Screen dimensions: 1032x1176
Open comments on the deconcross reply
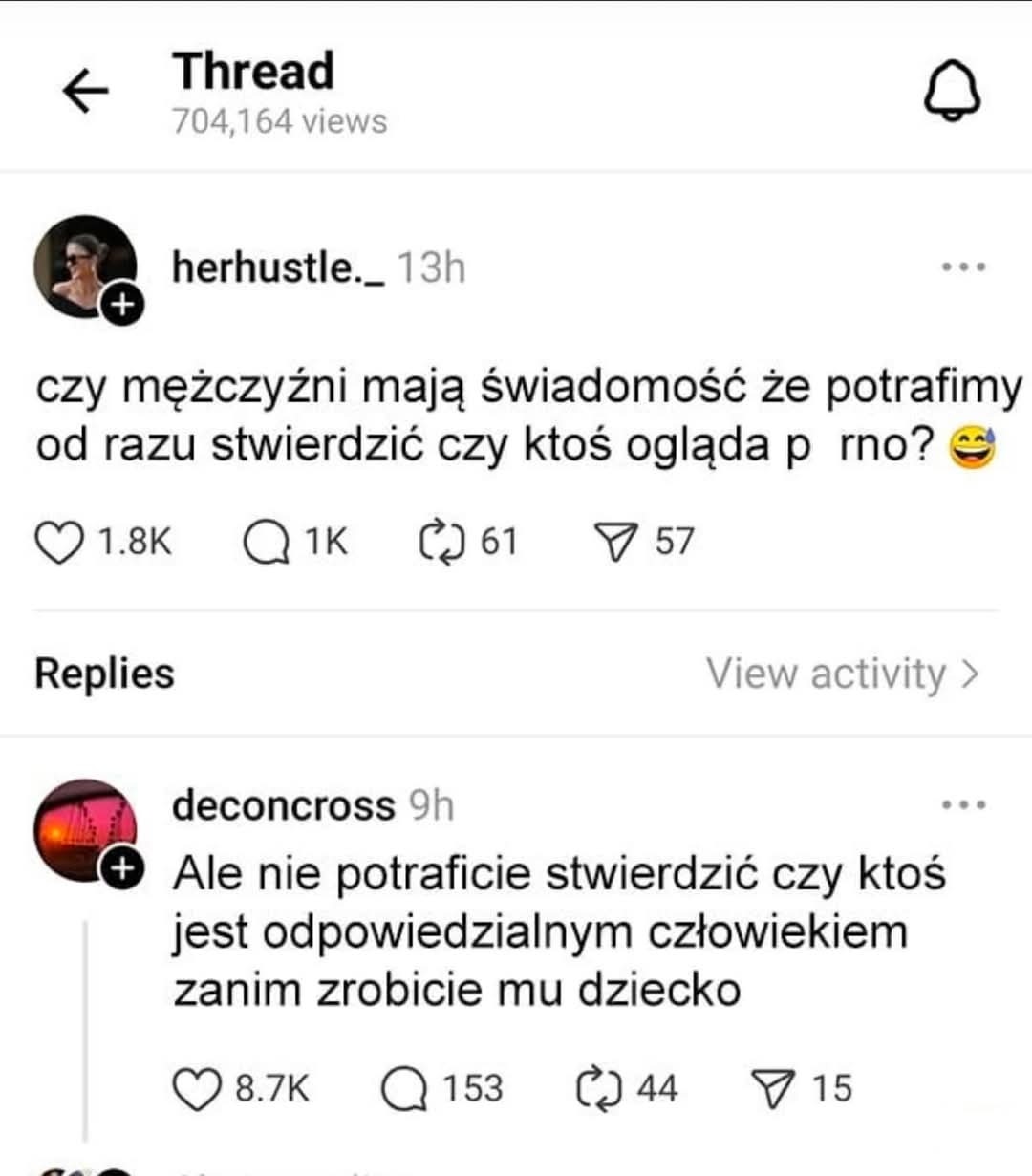coord(404,1089)
